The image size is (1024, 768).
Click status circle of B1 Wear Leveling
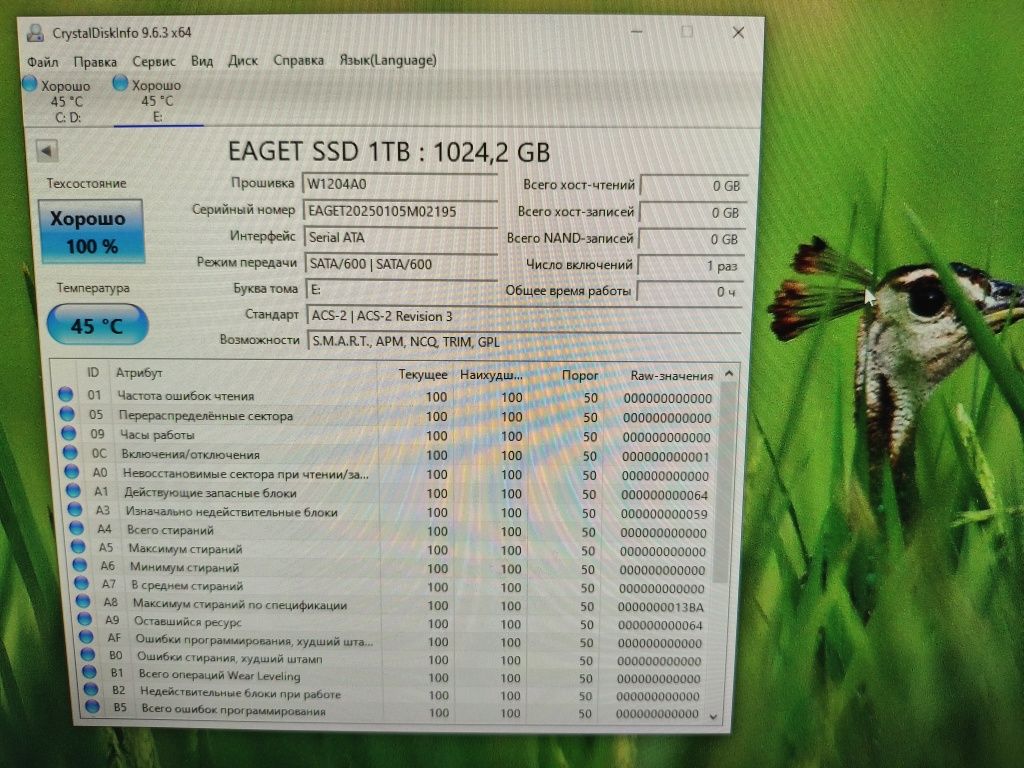click(x=89, y=671)
